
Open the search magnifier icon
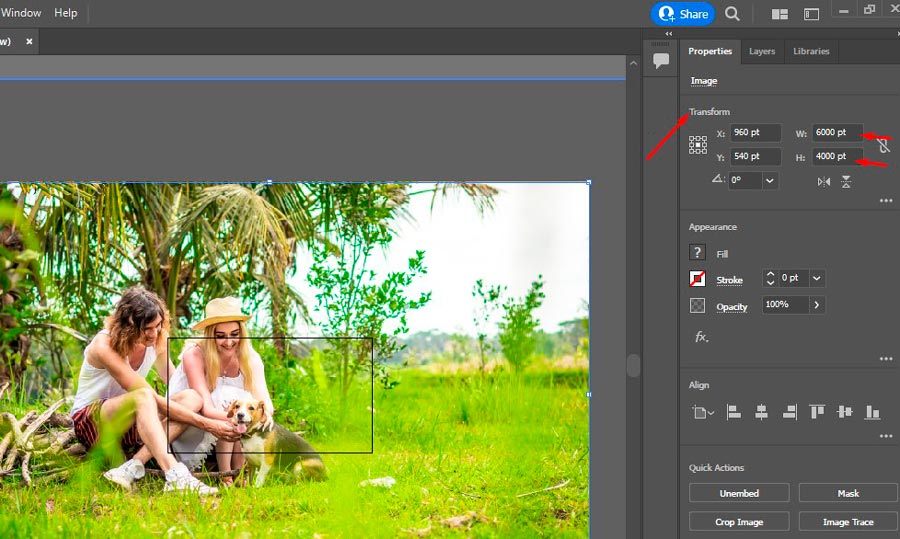pos(732,14)
